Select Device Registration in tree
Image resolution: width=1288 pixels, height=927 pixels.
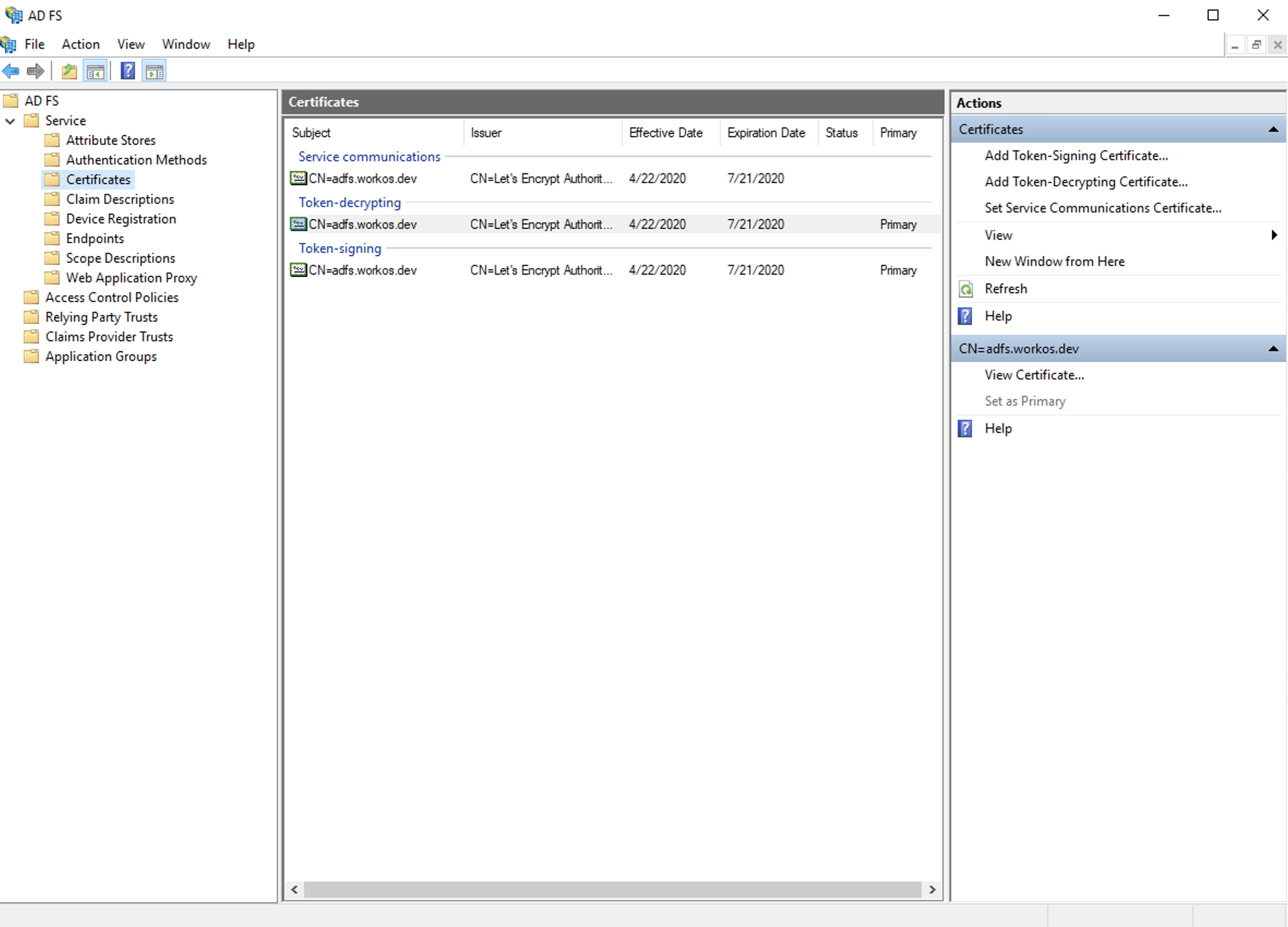[x=121, y=219]
